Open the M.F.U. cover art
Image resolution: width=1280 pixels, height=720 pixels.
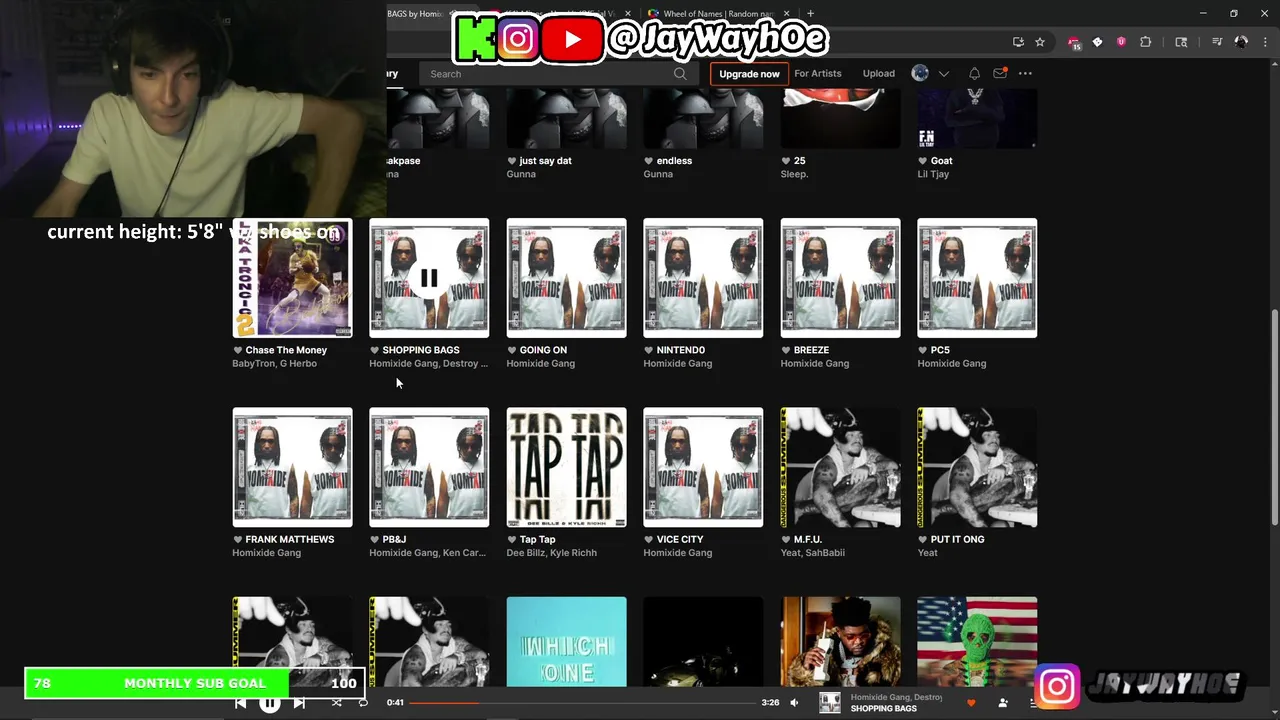coord(840,467)
